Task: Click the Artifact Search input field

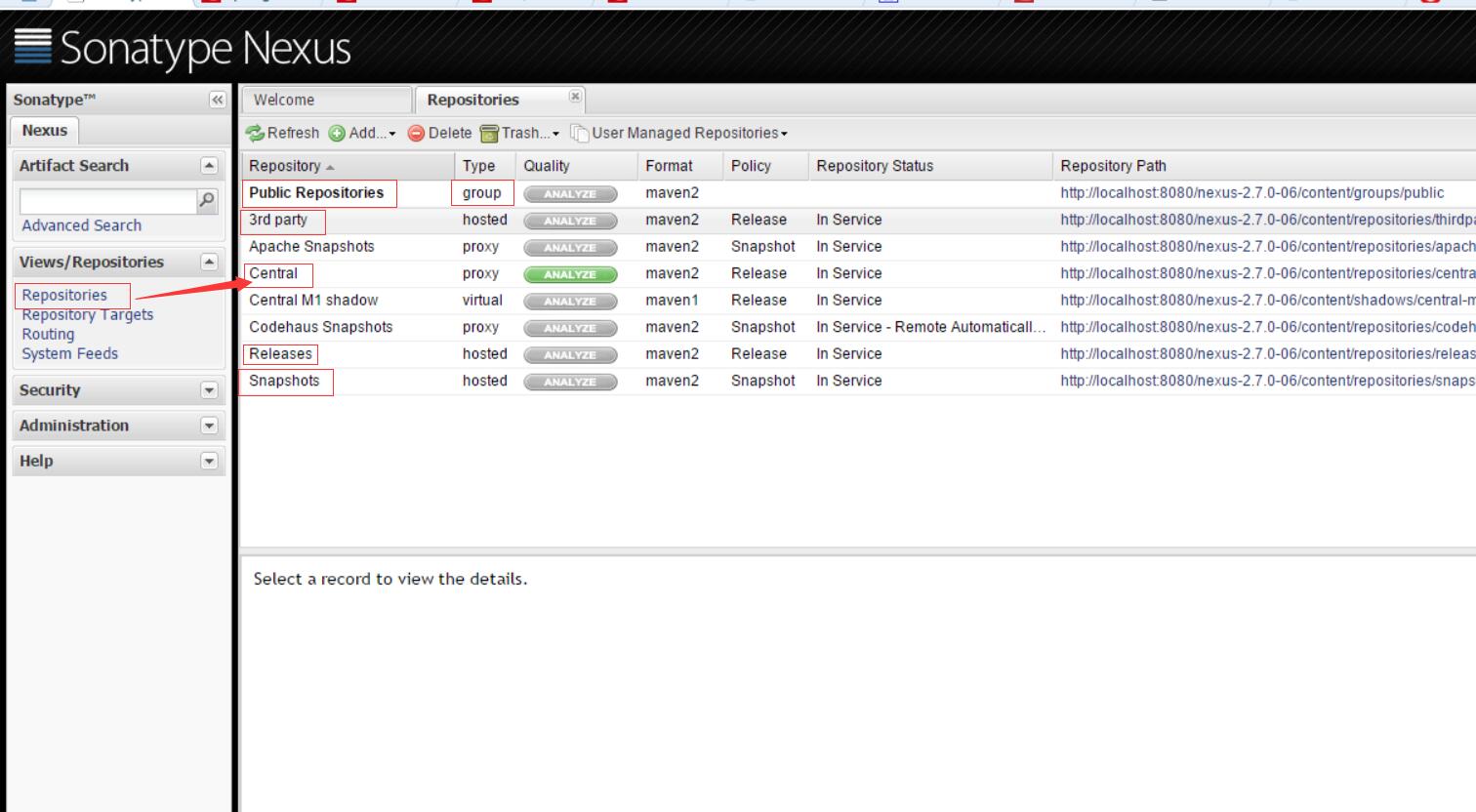Action: pos(108,200)
